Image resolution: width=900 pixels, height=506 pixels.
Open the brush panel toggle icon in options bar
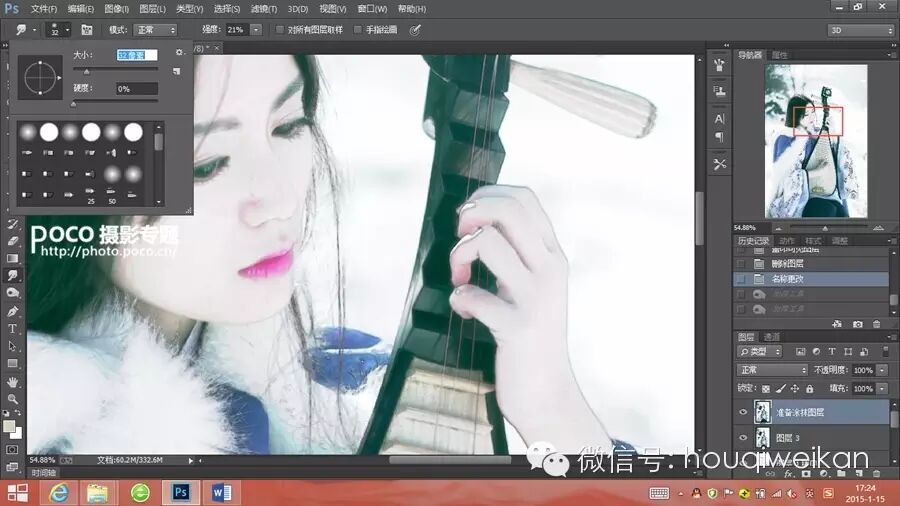coord(87,30)
